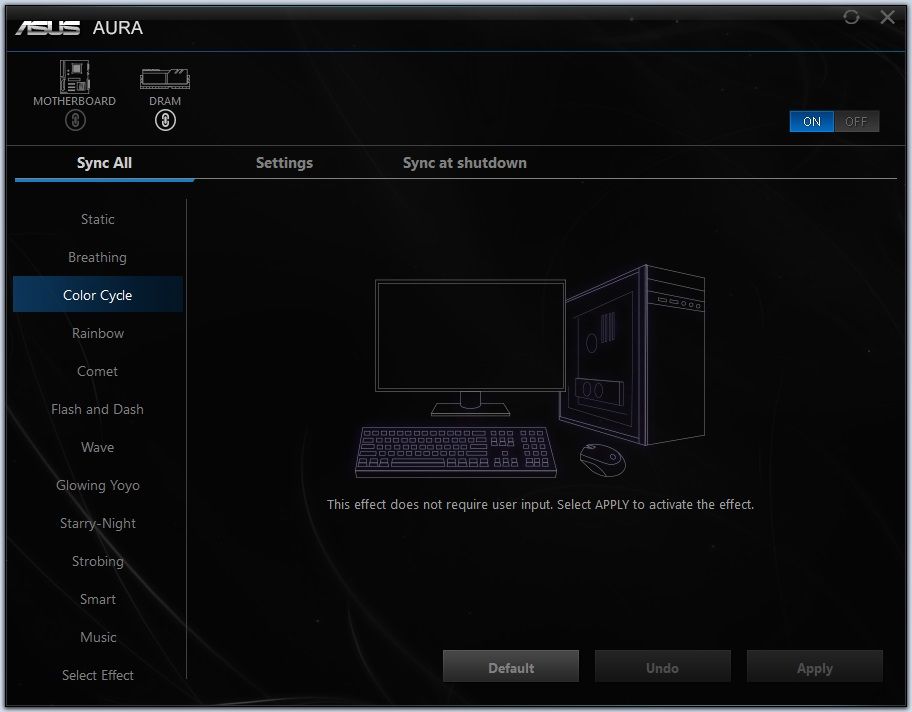Click the mouse in the illustration
The width and height of the screenshot is (912, 712).
click(x=603, y=460)
